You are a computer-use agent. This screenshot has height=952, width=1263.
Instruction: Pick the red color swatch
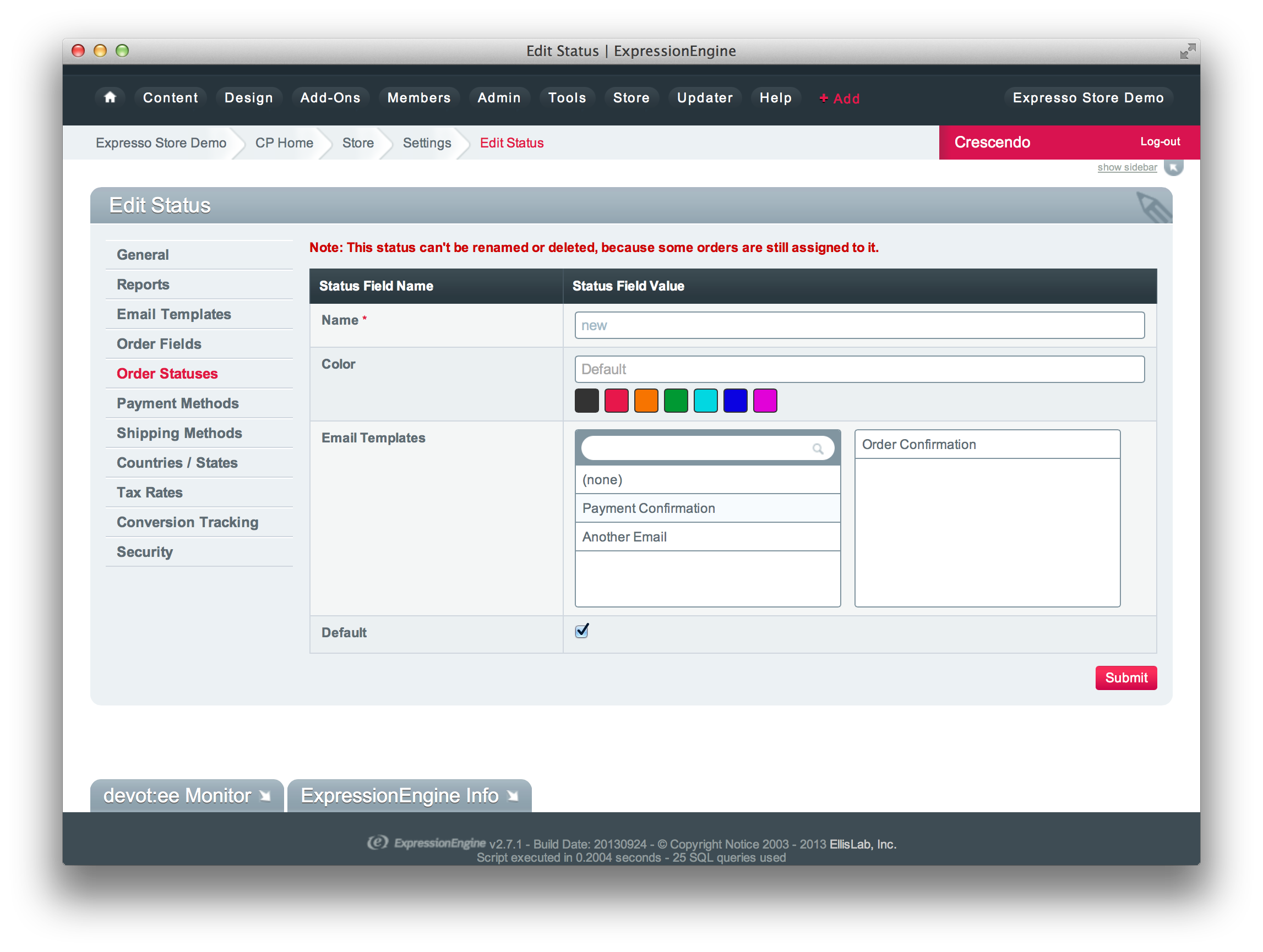click(616, 401)
